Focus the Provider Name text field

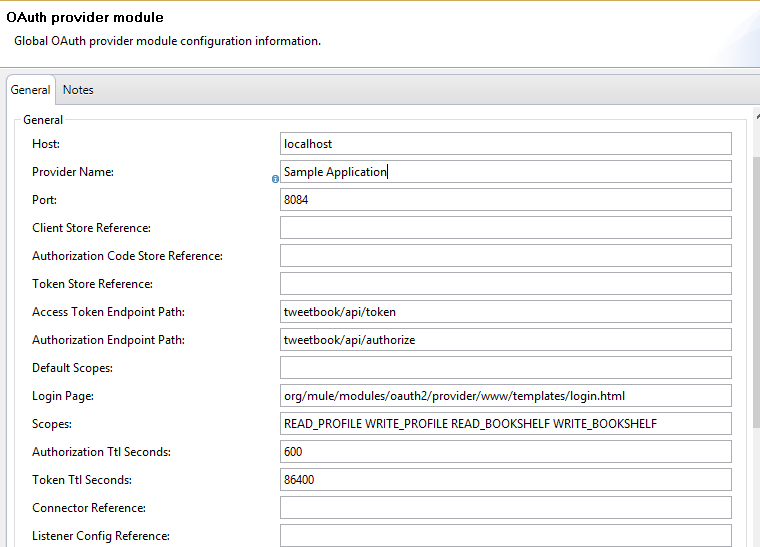506,172
